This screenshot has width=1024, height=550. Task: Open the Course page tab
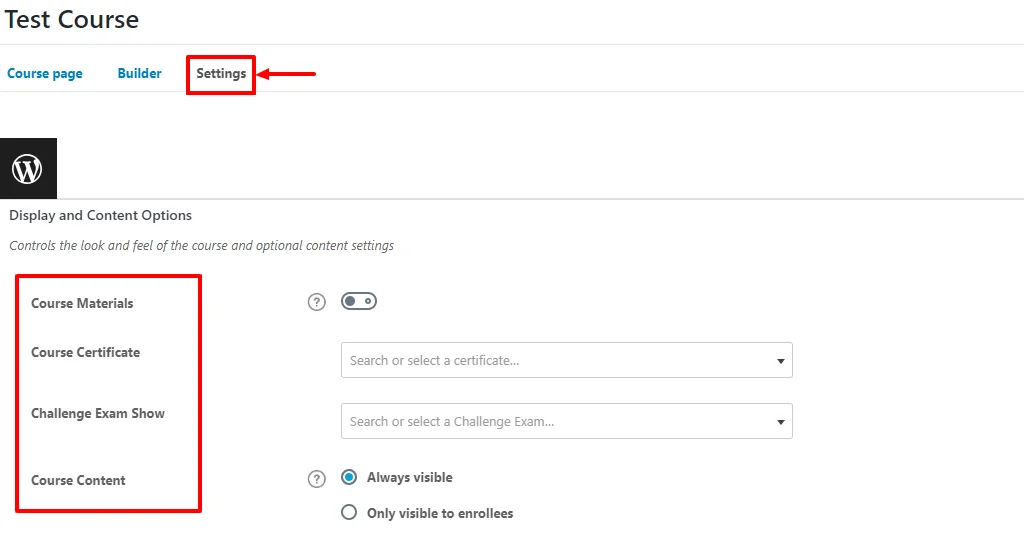pyautogui.click(x=45, y=73)
